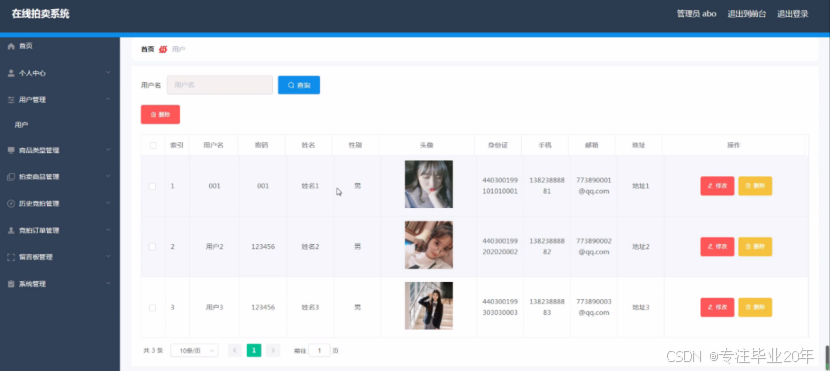Screen dimensions: 830x372
Task: Expand the 拍卖商品管理 menu chevron
Action: pyautogui.click(x=108, y=176)
